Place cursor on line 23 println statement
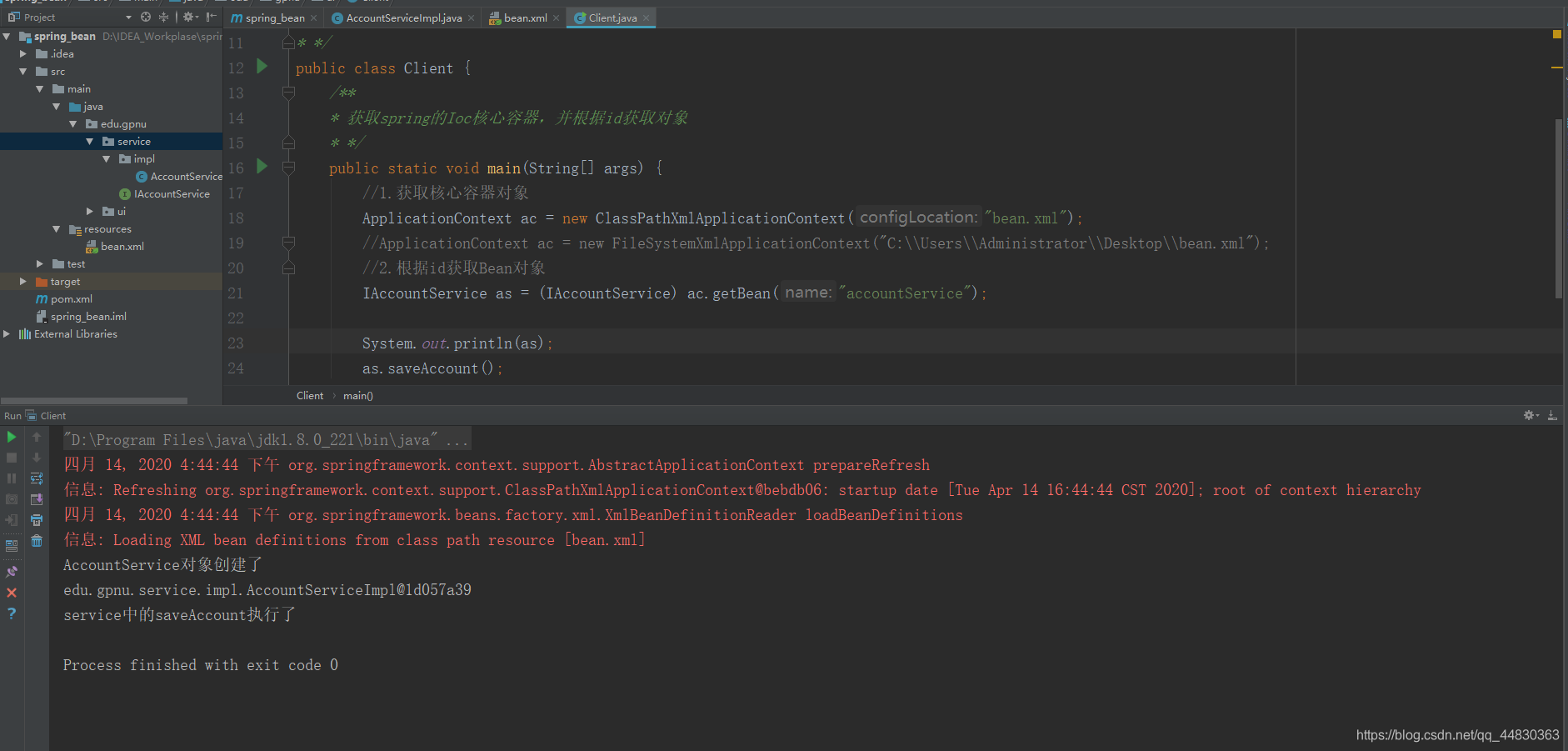The height and width of the screenshot is (751, 1568). 457,343
